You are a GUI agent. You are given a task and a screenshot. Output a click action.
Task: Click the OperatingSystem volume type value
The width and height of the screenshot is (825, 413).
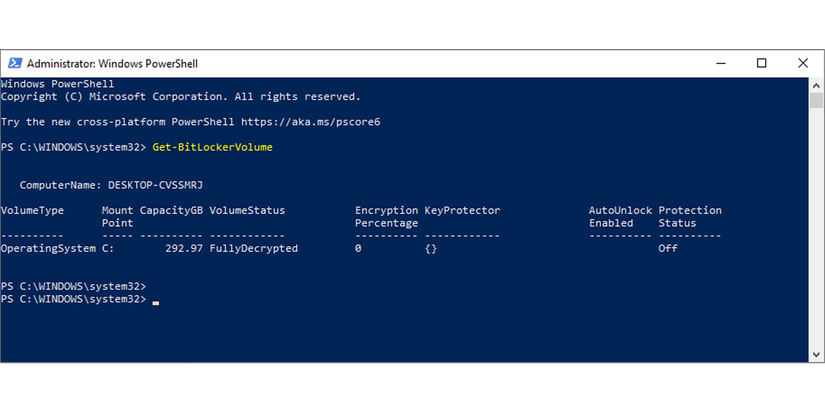(48, 248)
